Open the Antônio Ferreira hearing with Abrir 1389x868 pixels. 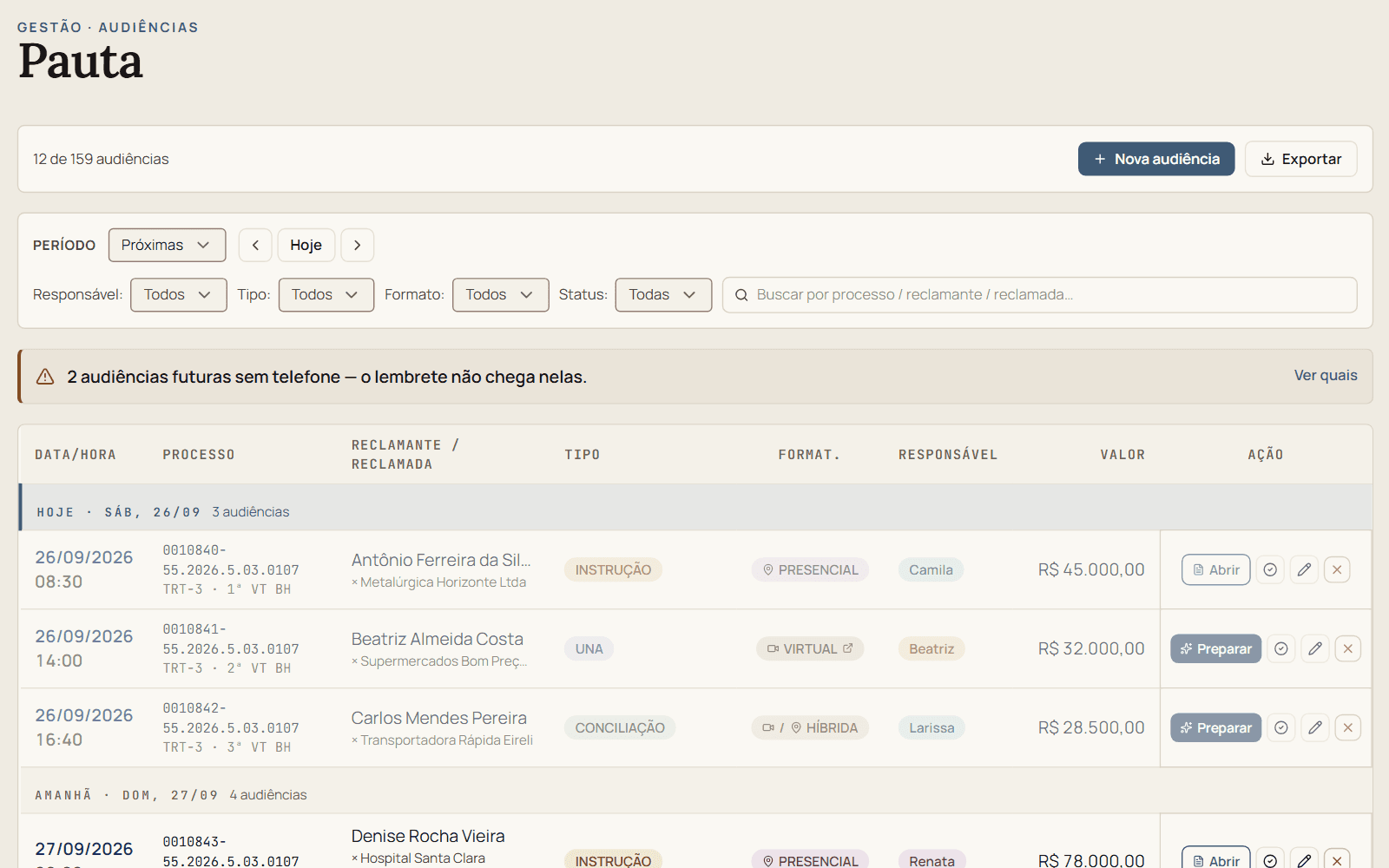point(1215,569)
